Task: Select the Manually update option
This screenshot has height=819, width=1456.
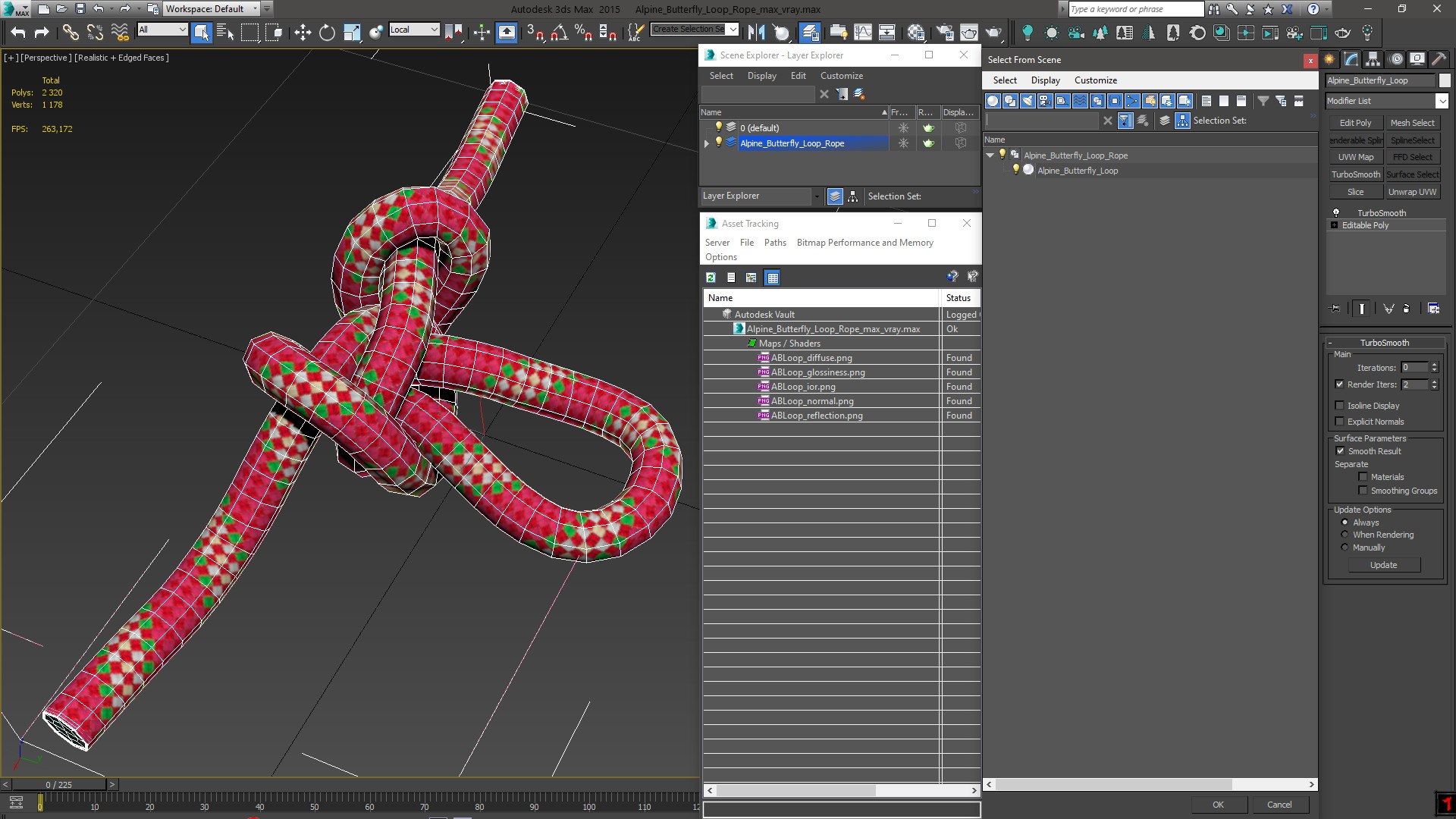Action: 1345,548
